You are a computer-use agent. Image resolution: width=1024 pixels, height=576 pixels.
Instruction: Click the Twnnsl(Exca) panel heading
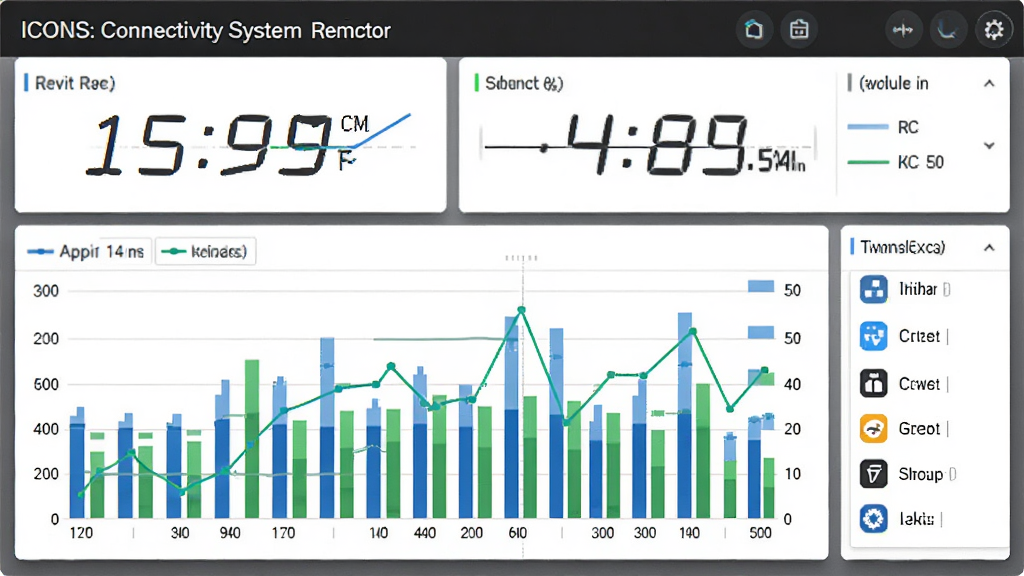pos(903,248)
